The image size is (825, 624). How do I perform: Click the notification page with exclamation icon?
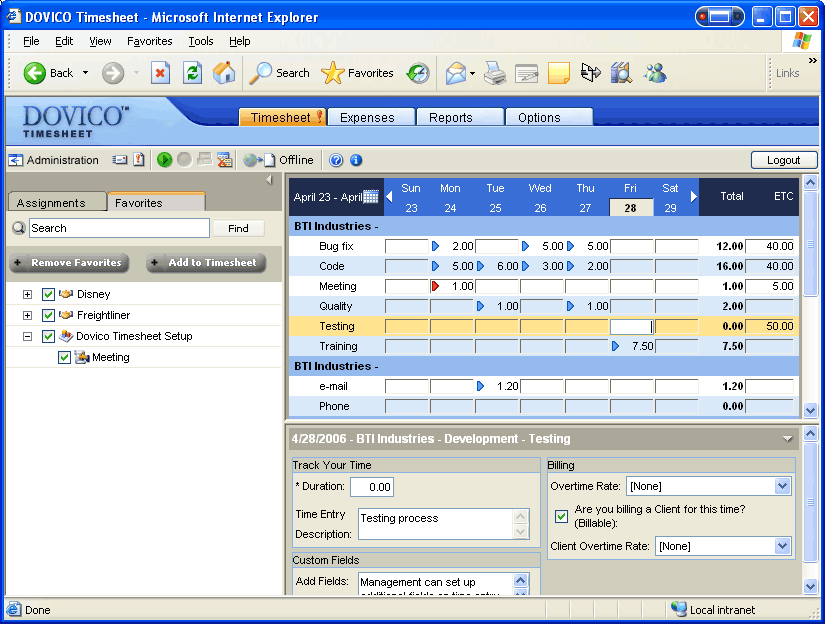139,159
